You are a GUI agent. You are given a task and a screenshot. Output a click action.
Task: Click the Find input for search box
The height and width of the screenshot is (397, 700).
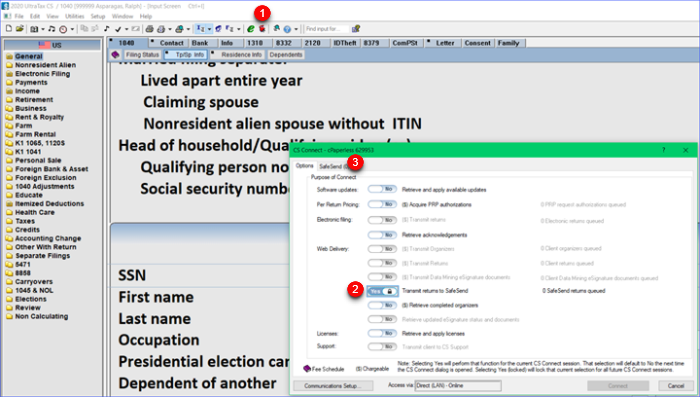tap(326, 29)
